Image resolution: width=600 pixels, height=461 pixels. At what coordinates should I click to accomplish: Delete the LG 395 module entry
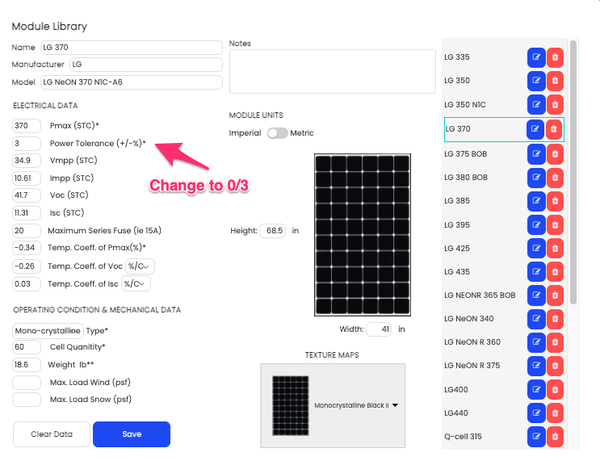(x=555, y=225)
